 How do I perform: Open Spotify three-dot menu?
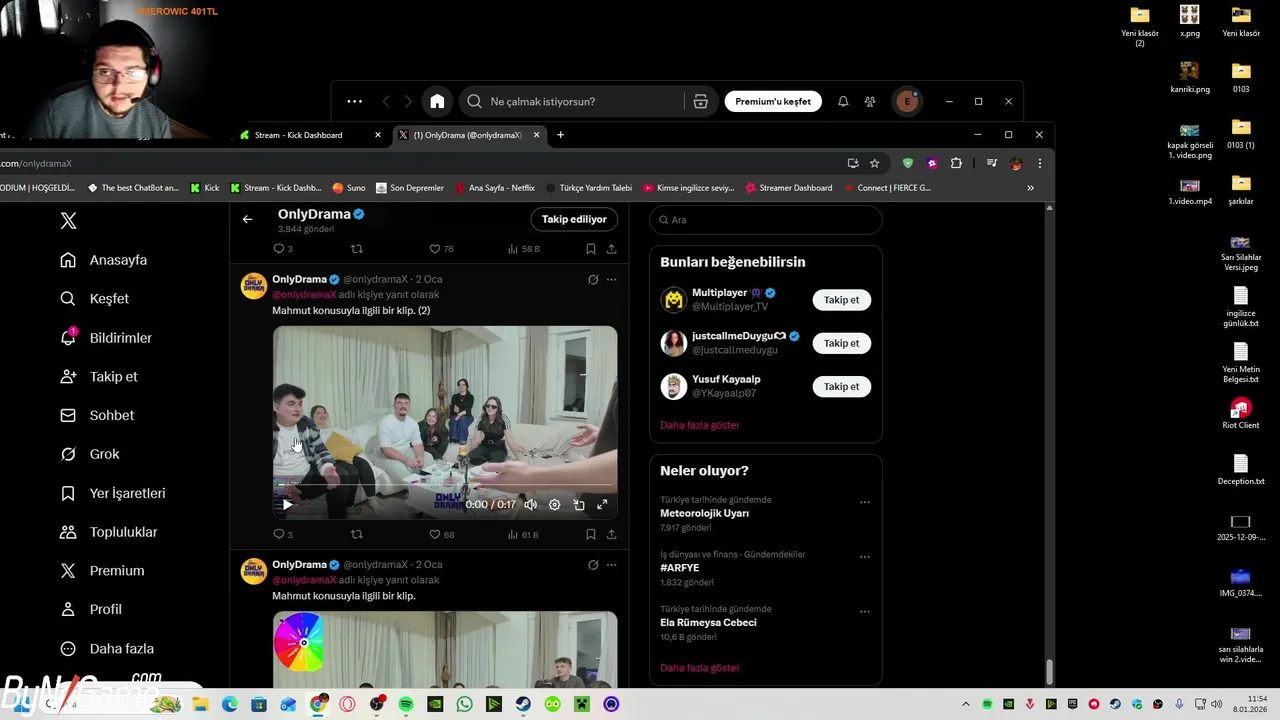pyautogui.click(x=354, y=101)
